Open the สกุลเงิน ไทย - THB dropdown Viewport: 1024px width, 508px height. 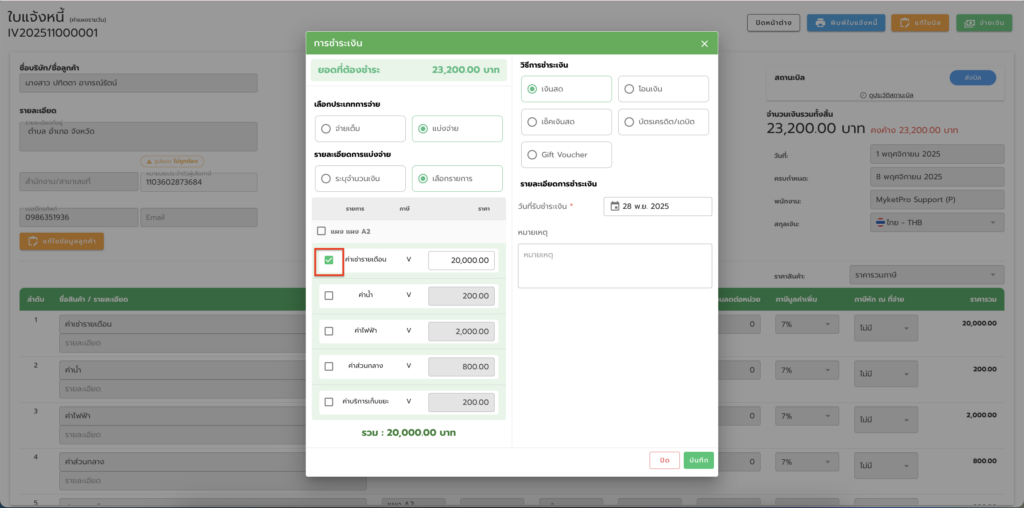(x=934, y=223)
